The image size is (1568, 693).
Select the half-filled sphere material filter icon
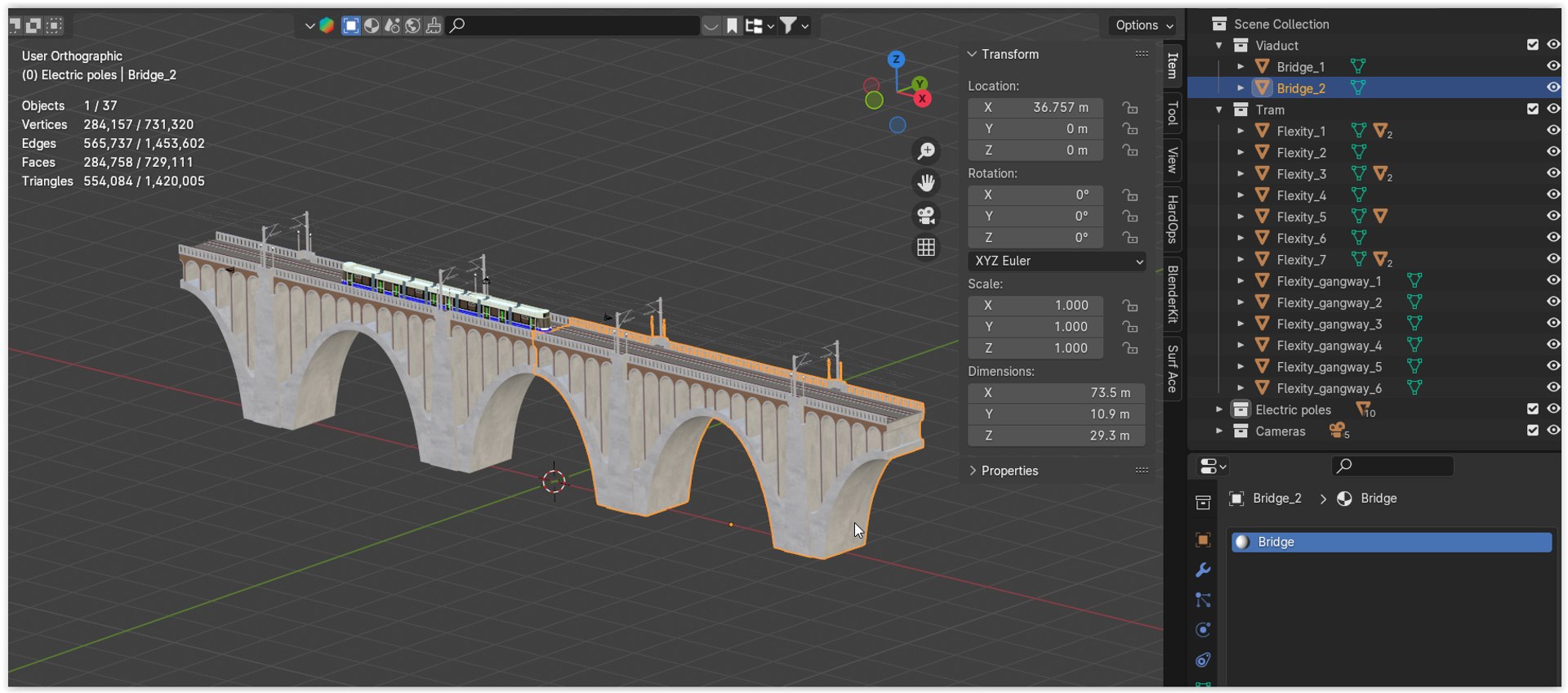click(372, 25)
